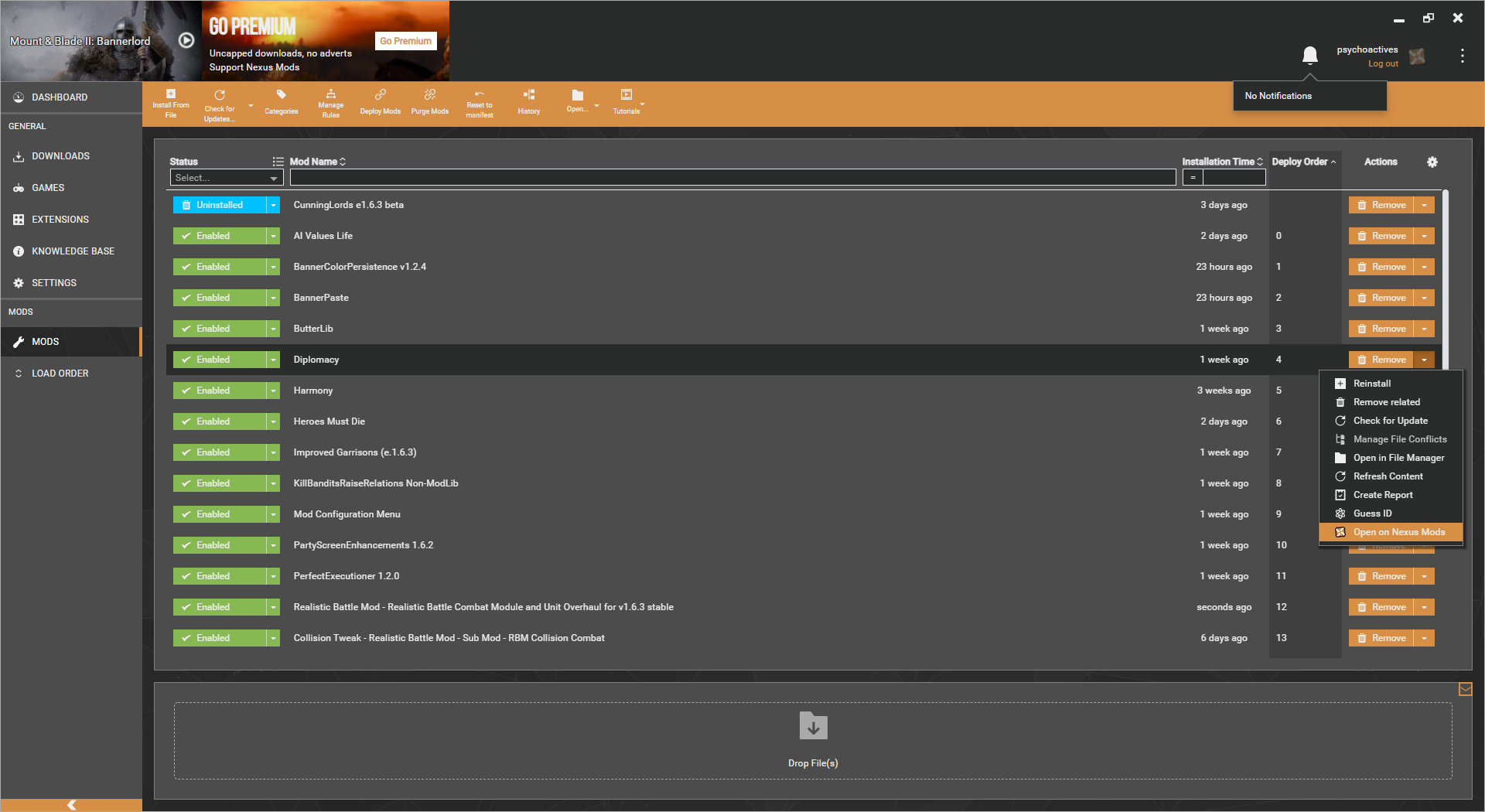Choose Check for Update menu entry
Image resolution: width=1485 pixels, height=812 pixels.
pos(1391,421)
